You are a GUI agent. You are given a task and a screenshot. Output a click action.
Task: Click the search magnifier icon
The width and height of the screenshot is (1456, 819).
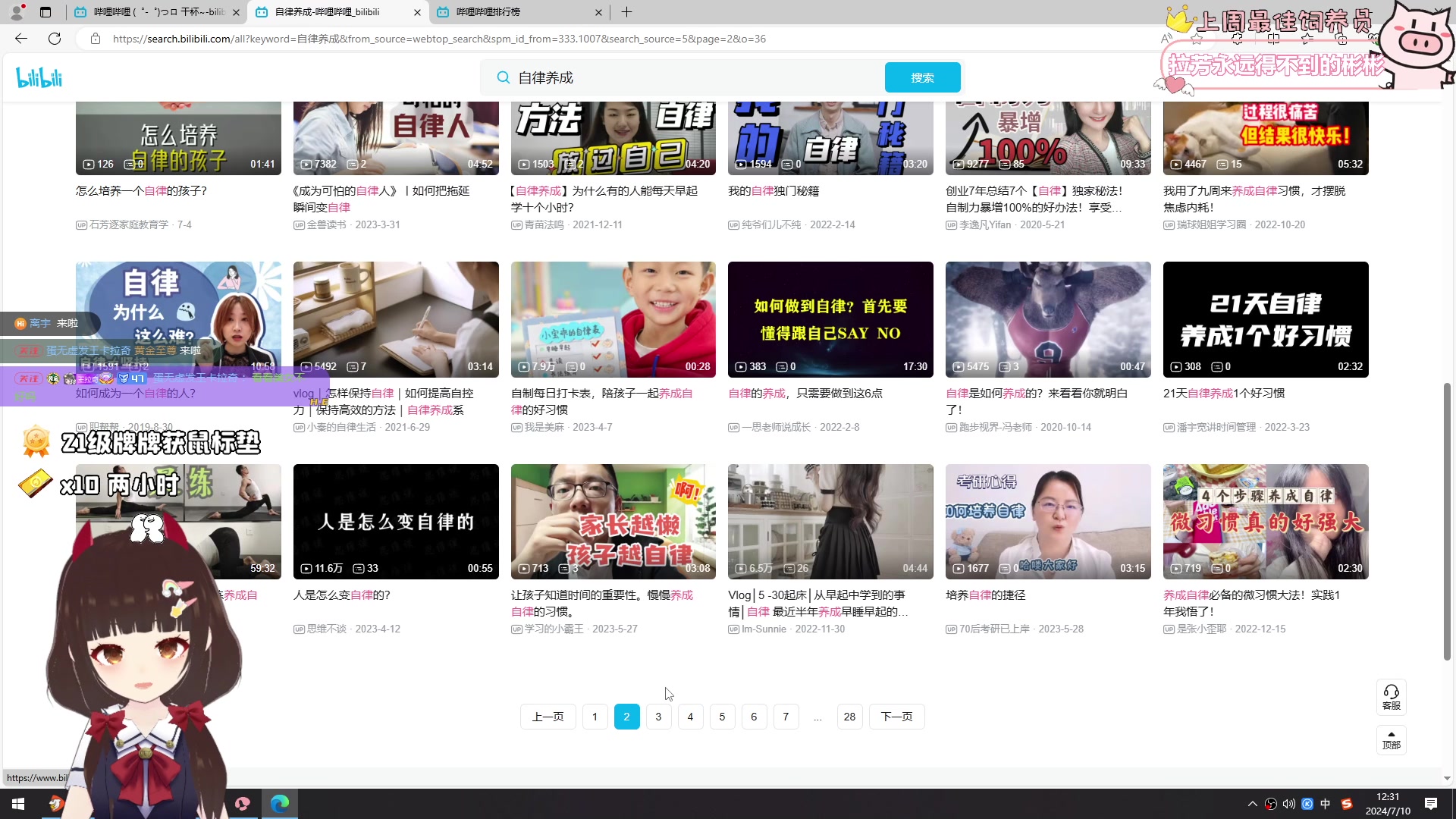(x=503, y=77)
